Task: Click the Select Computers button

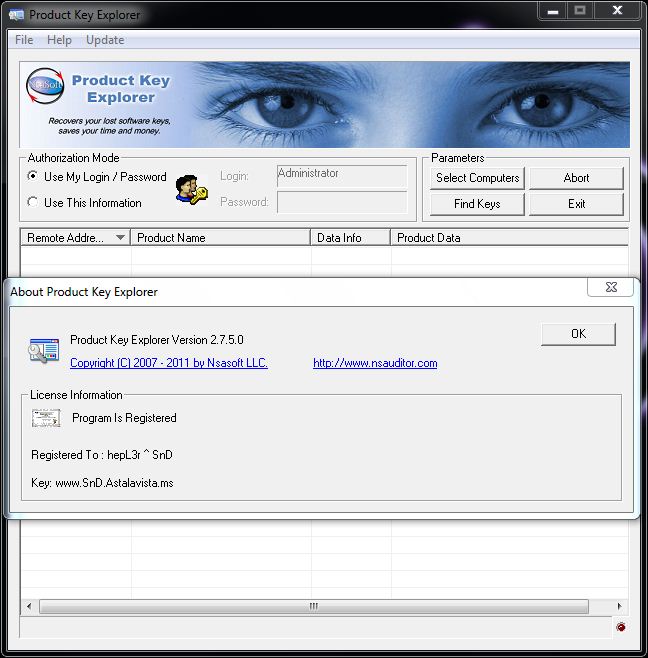Action: pos(478,178)
